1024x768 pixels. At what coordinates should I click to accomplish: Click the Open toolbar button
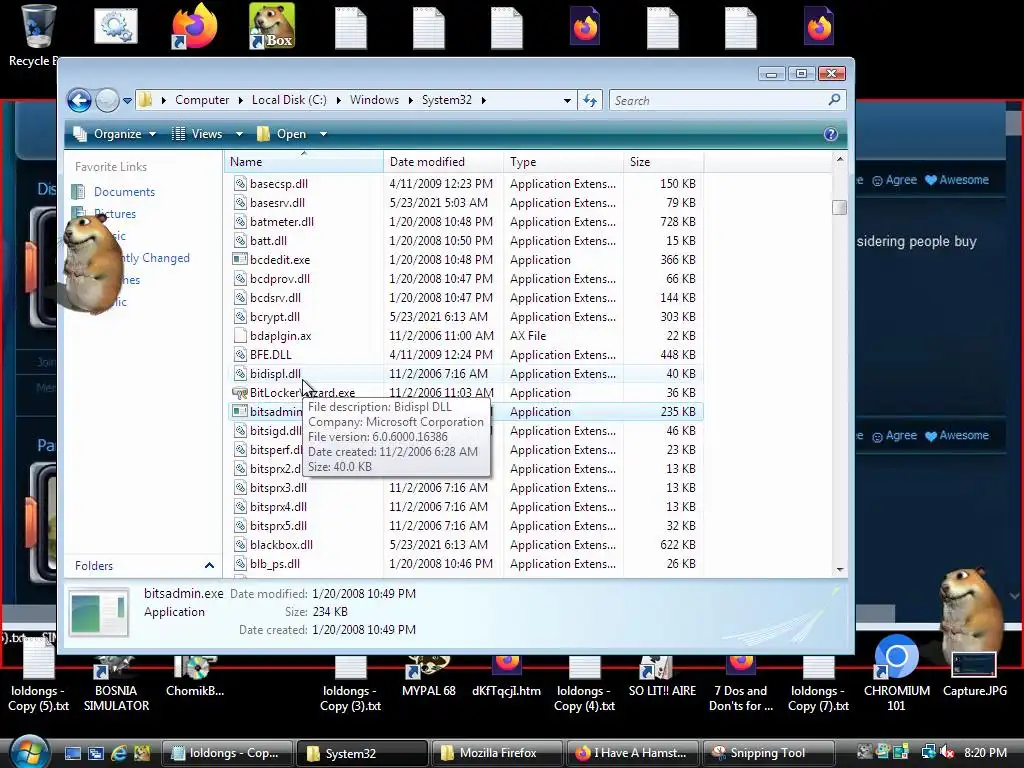(282, 134)
